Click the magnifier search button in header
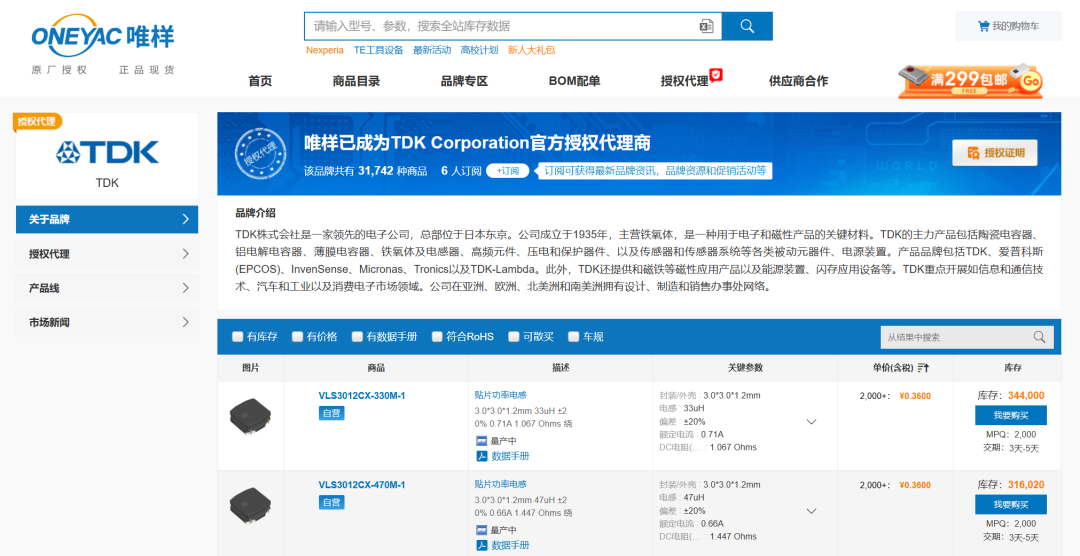Viewport: 1080px width, 556px height. click(x=747, y=26)
